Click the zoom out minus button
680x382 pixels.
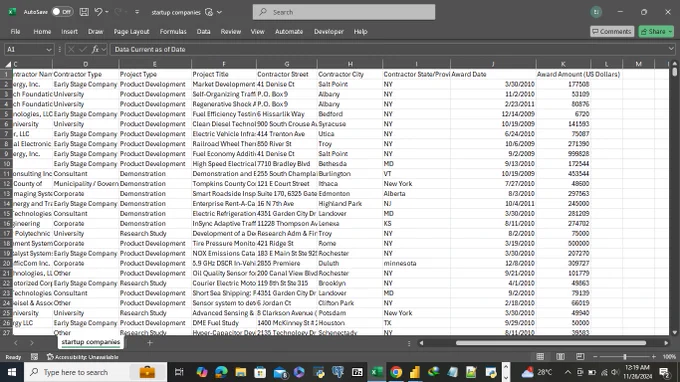595,356
